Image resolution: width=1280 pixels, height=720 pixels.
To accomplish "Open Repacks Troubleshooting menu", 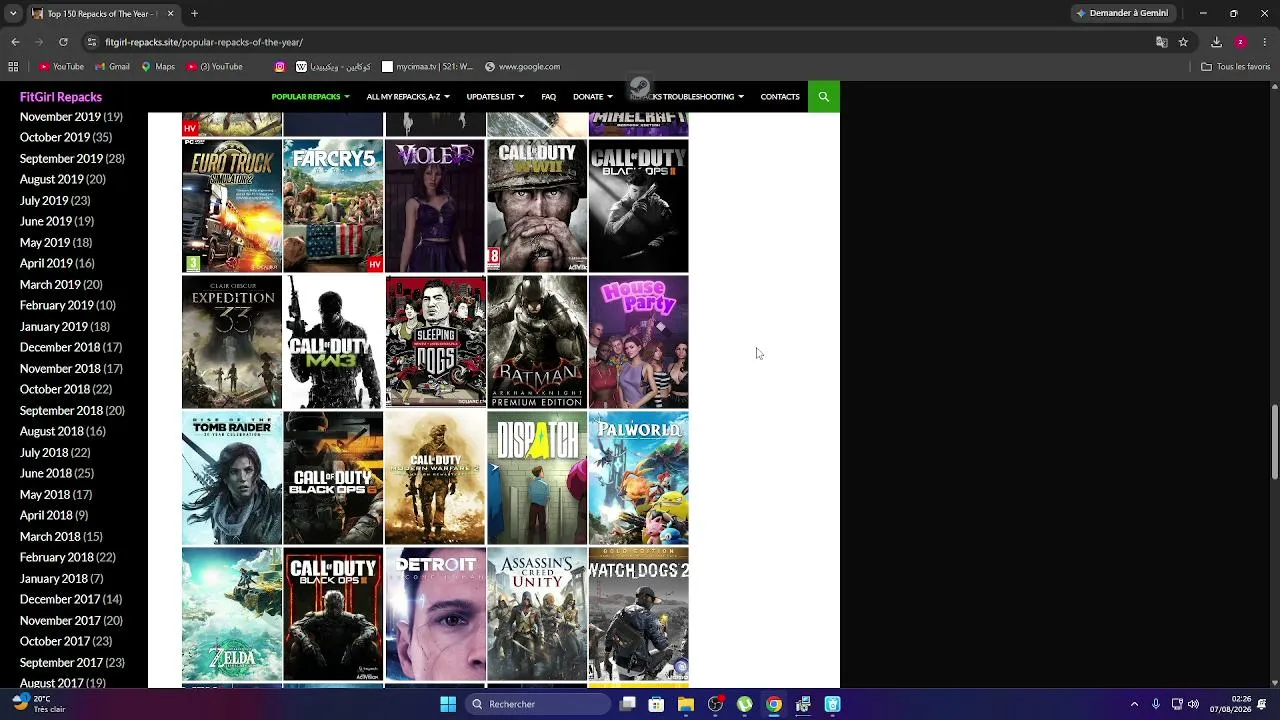I will point(686,97).
